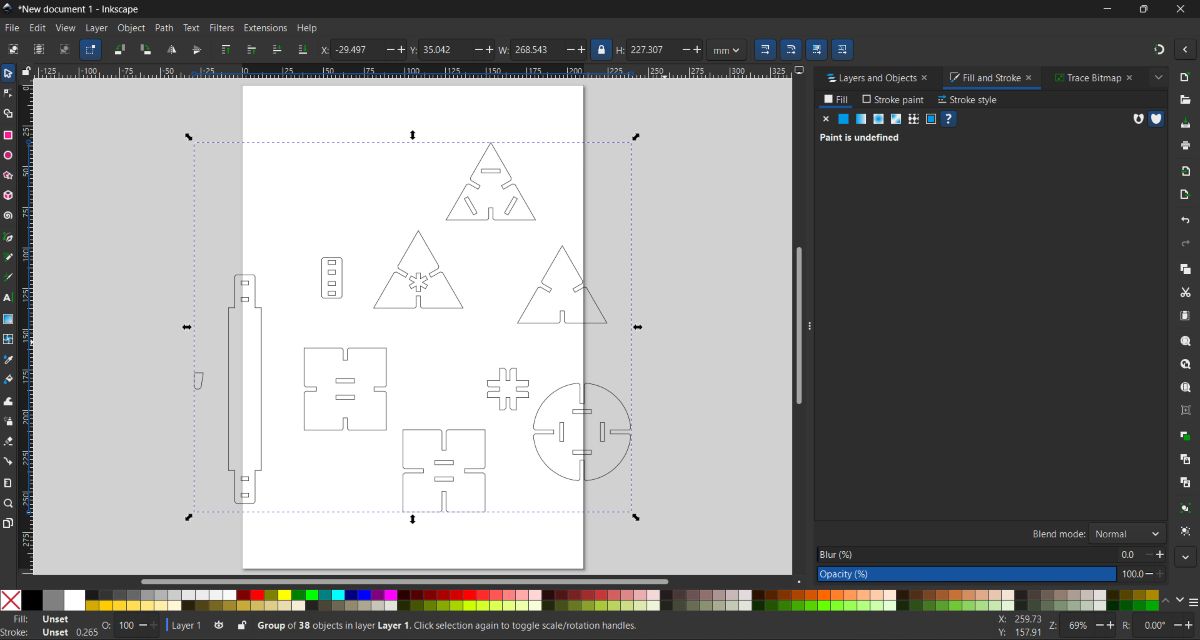Open the units dropdown showing mm
Viewport: 1200px width, 640px height.
point(726,49)
